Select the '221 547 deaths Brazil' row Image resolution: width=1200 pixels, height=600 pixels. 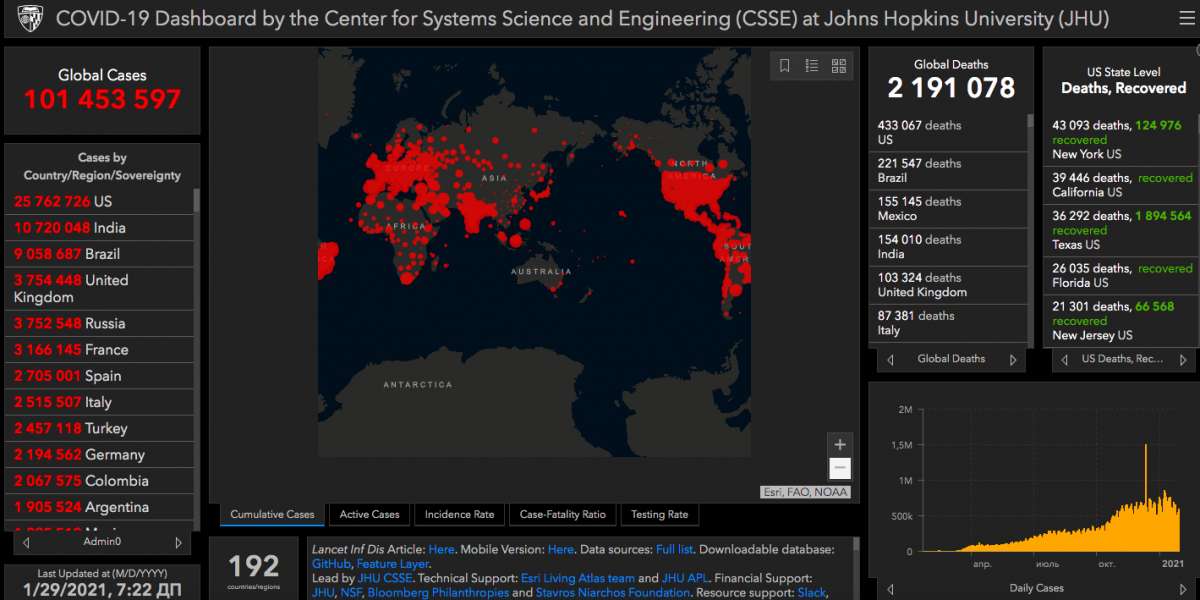(947, 171)
